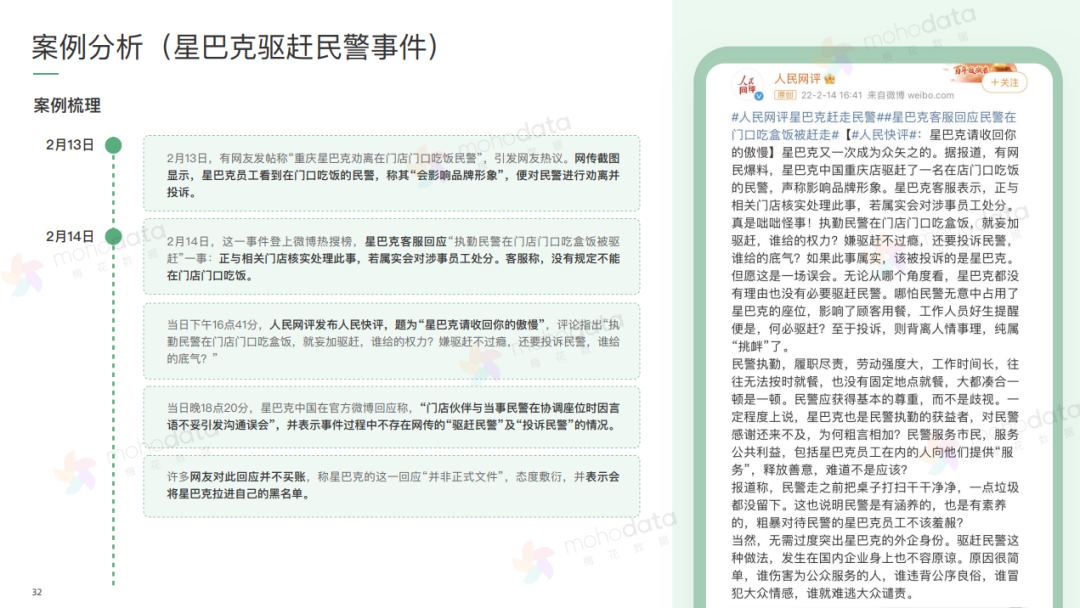Click the 人民网评 avatar icon

[747, 85]
